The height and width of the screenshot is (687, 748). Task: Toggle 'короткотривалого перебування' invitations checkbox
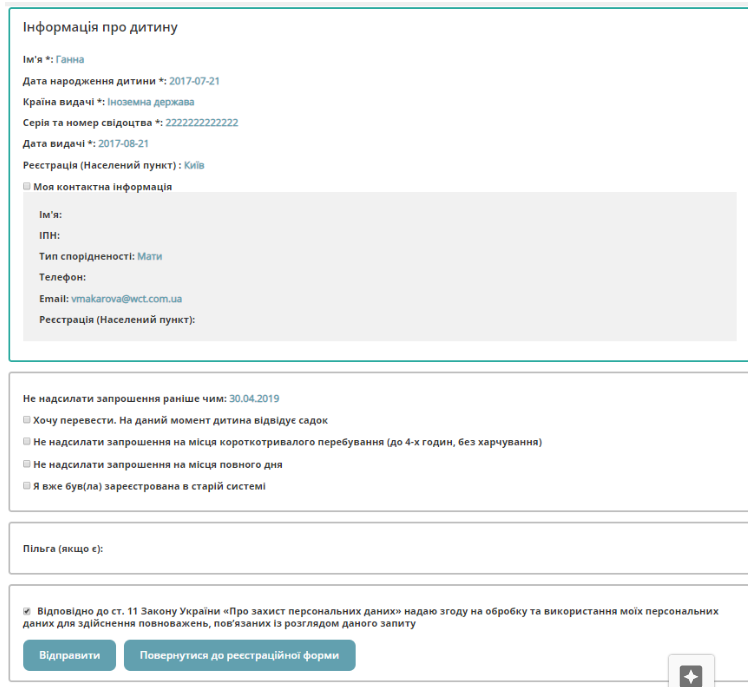[x=26, y=441]
